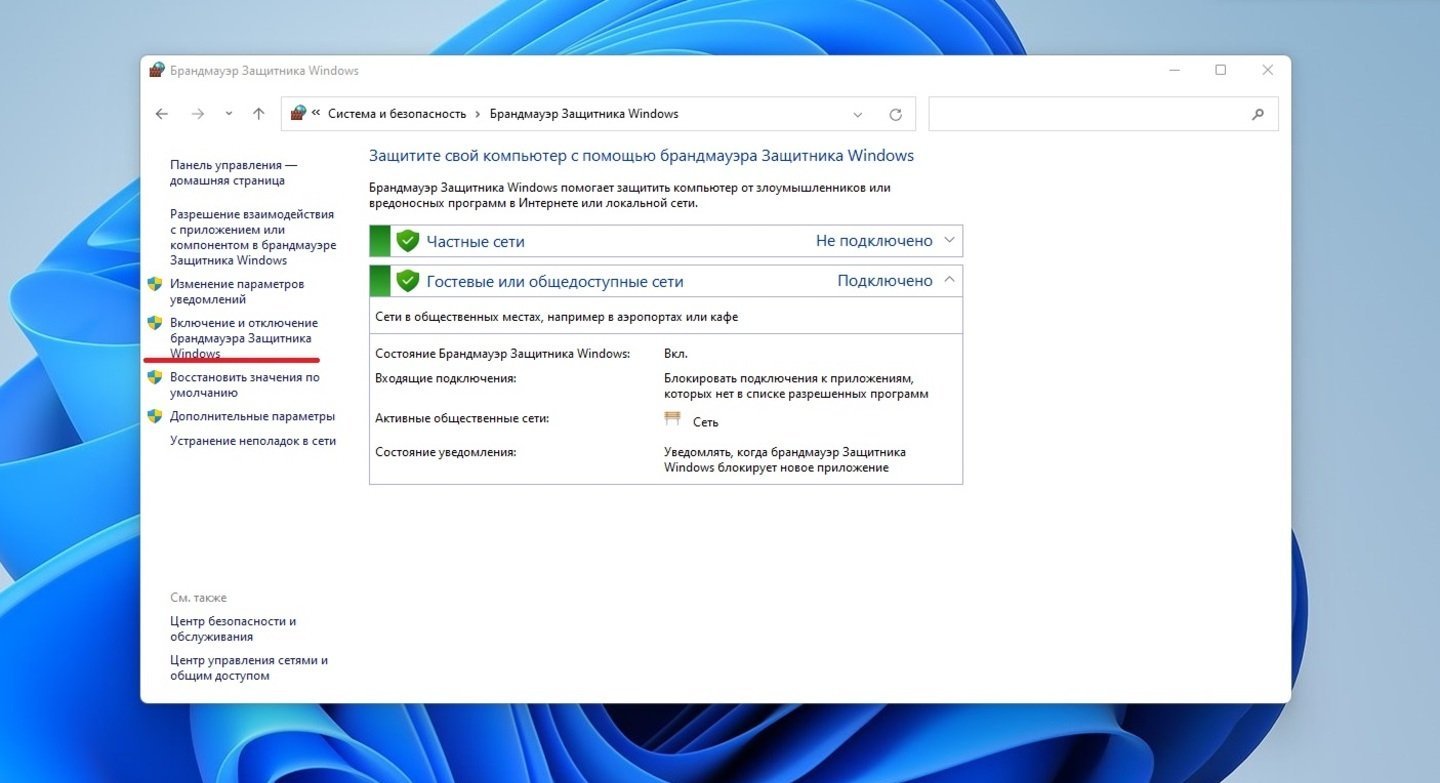The width and height of the screenshot is (1440, 783).
Task: Go up one level with up arrow
Action: (x=258, y=114)
